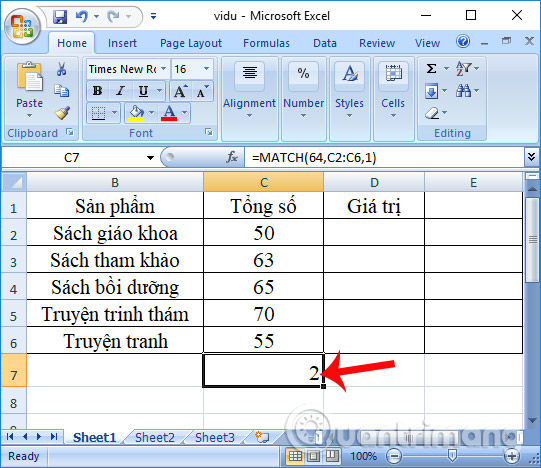Redo the last undone action
Viewport: 541px width, 468px height.
113,16
